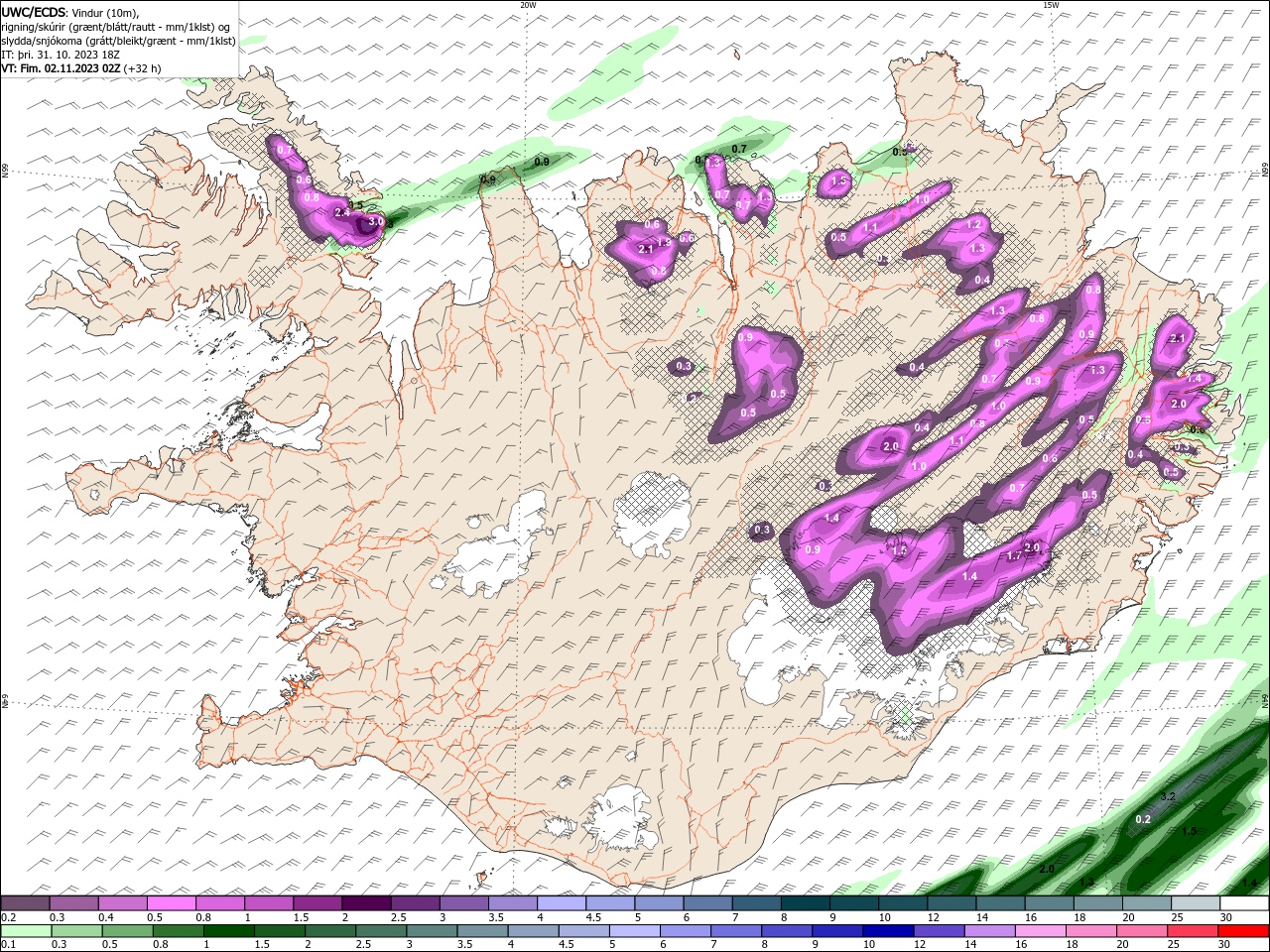This screenshot has height=952, width=1270.
Task: Click the palest green 0.1–0.3 rain legend swatch
Action: pyautogui.click(x=26, y=931)
